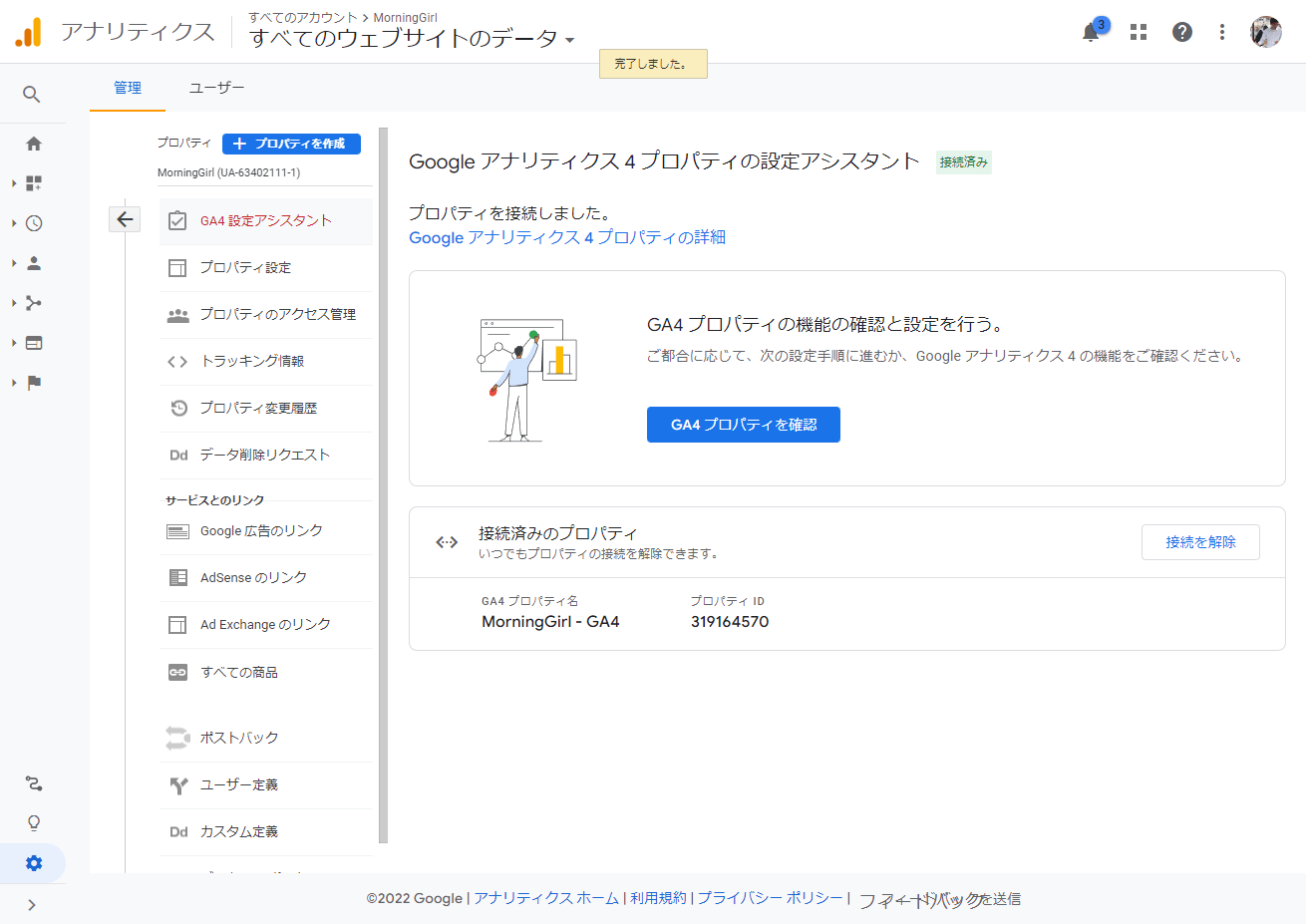Open Google アナリティクス 4 プロパティの詳細 link
Image resolution: width=1306 pixels, height=924 pixels.
click(567, 237)
